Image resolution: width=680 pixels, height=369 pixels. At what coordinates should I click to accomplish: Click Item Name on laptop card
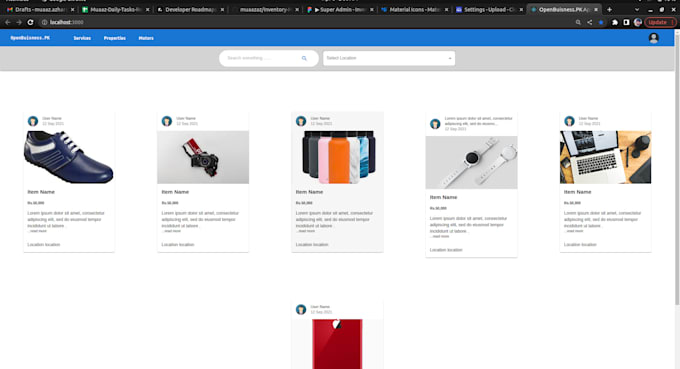(x=578, y=192)
